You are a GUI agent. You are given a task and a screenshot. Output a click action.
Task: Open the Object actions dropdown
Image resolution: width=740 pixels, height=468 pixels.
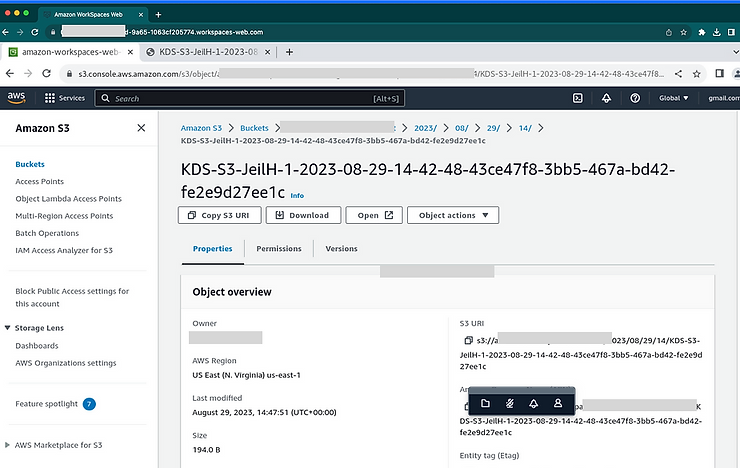pyautogui.click(x=453, y=215)
